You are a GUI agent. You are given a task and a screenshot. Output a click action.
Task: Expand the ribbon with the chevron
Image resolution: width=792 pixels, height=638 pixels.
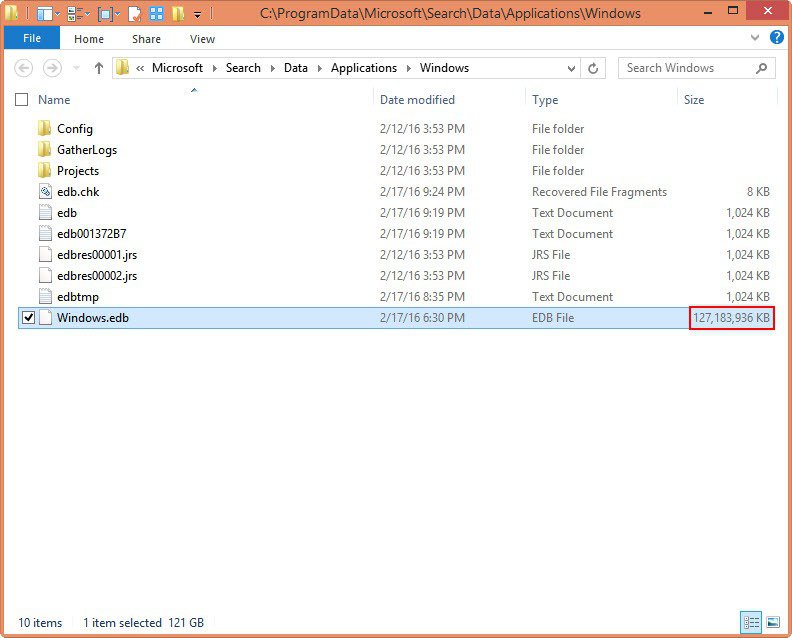coord(755,37)
